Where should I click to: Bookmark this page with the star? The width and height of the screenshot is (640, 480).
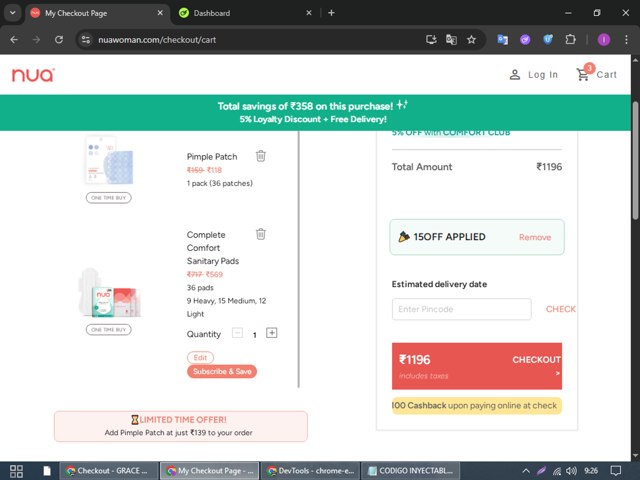[x=471, y=40]
